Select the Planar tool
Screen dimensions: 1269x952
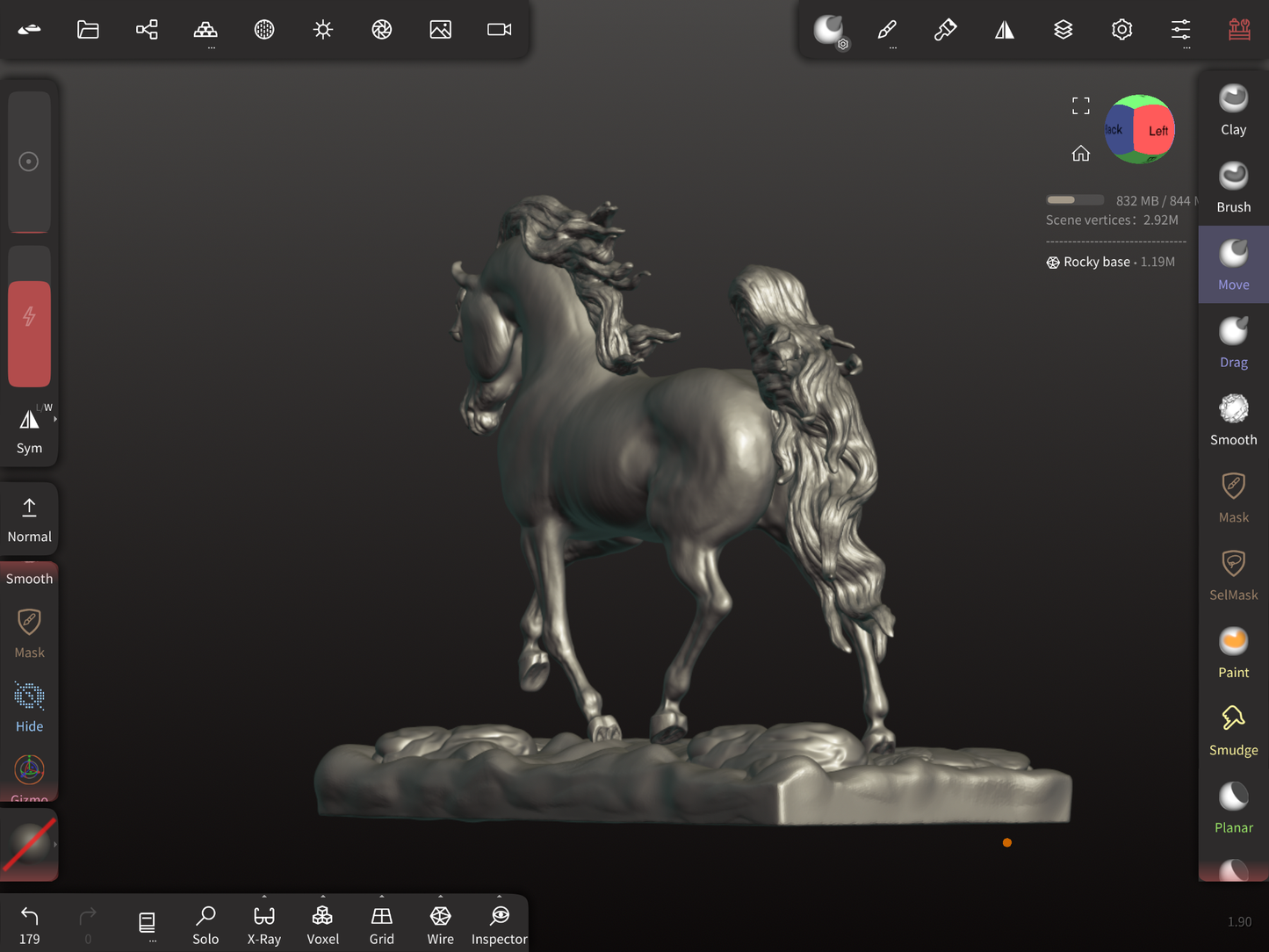[1233, 808]
